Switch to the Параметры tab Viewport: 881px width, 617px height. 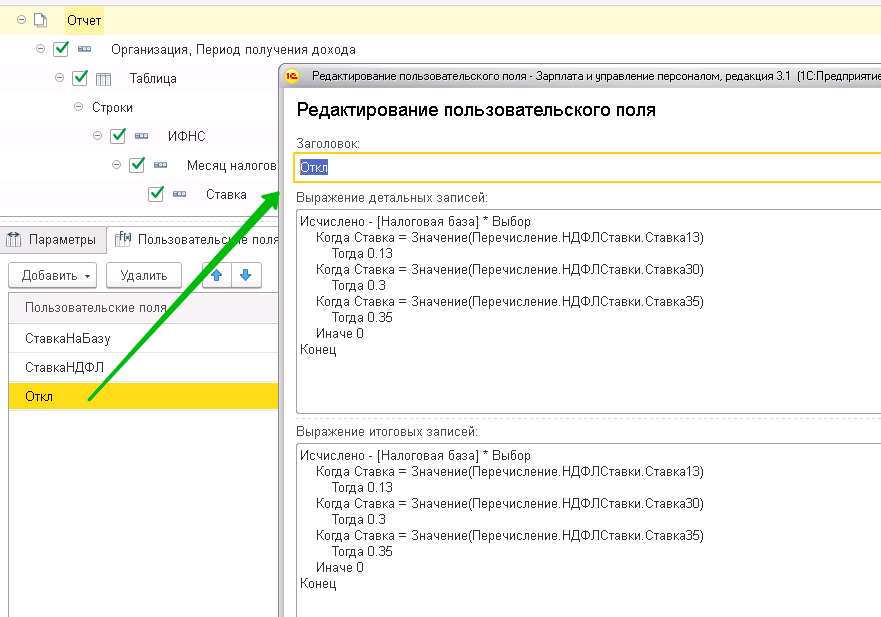coord(52,240)
